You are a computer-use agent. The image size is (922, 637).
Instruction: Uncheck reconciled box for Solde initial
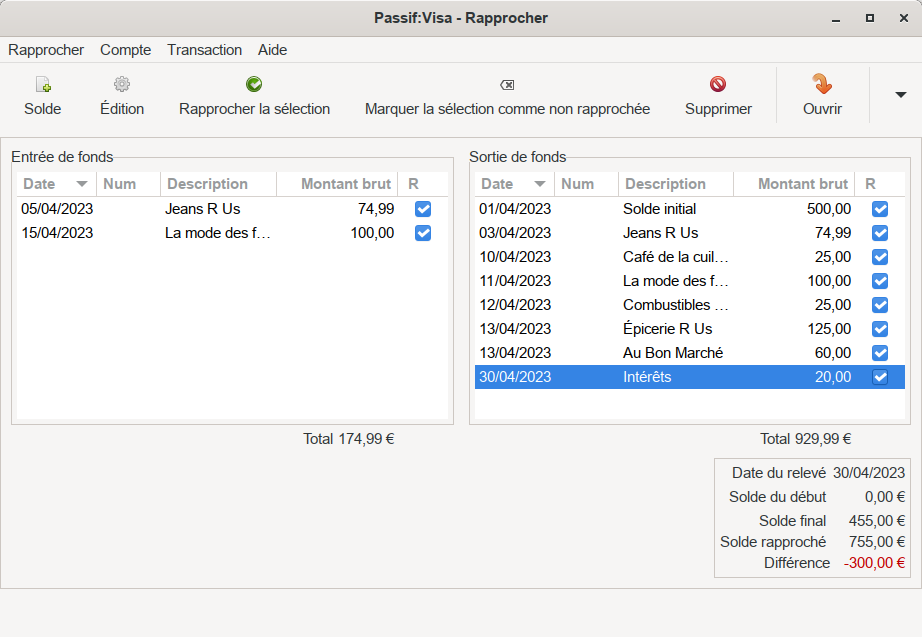point(880,209)
